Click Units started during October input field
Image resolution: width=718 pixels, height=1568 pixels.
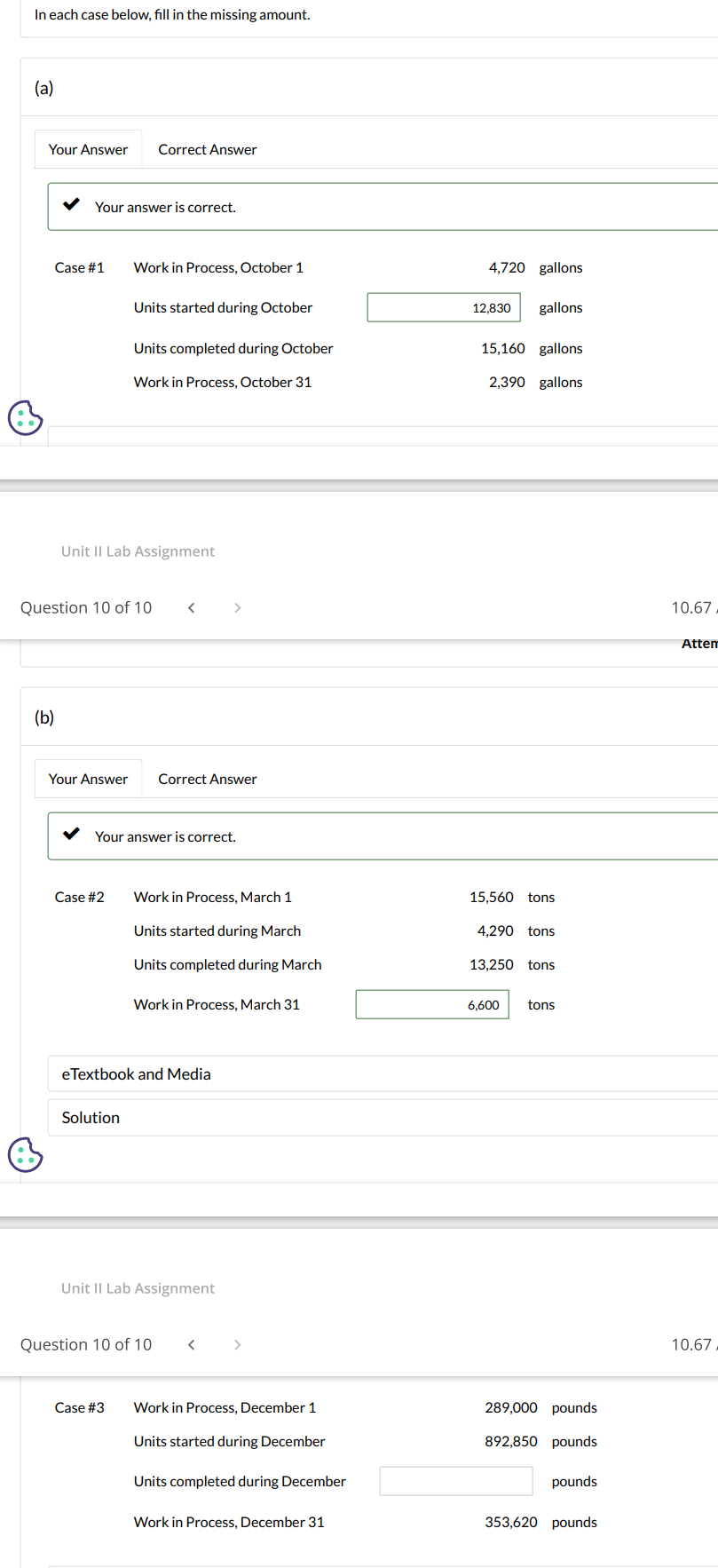[444, 308]
